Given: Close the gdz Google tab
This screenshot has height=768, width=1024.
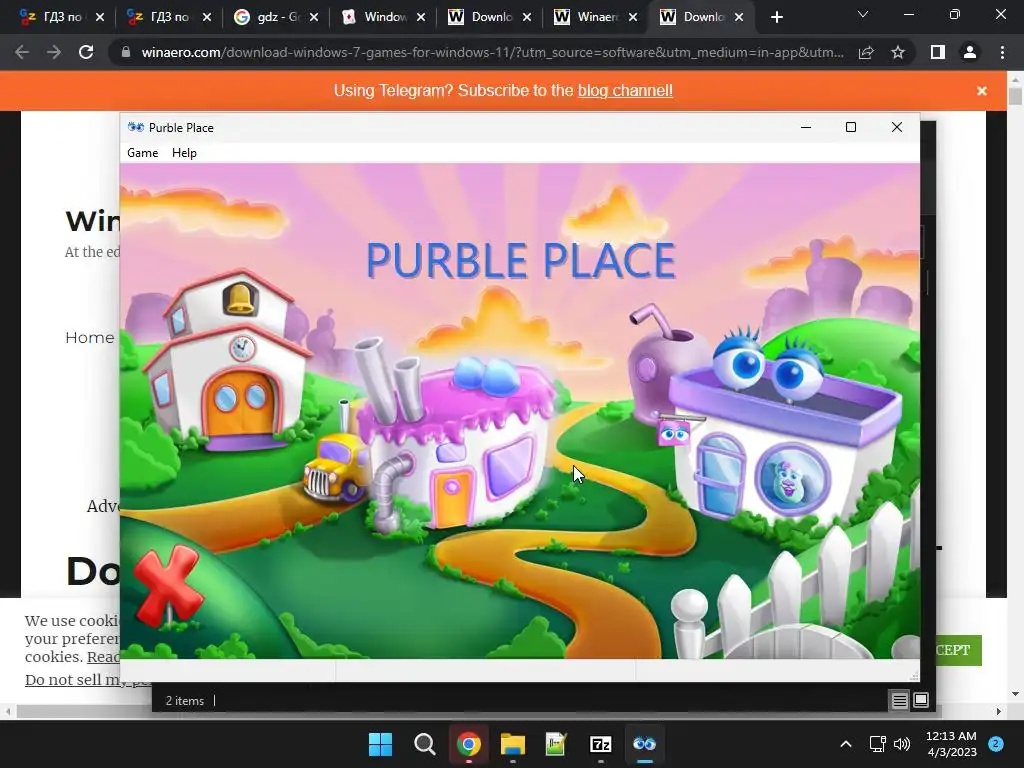Looking at the screenshot, I should [x=314, y=17].
